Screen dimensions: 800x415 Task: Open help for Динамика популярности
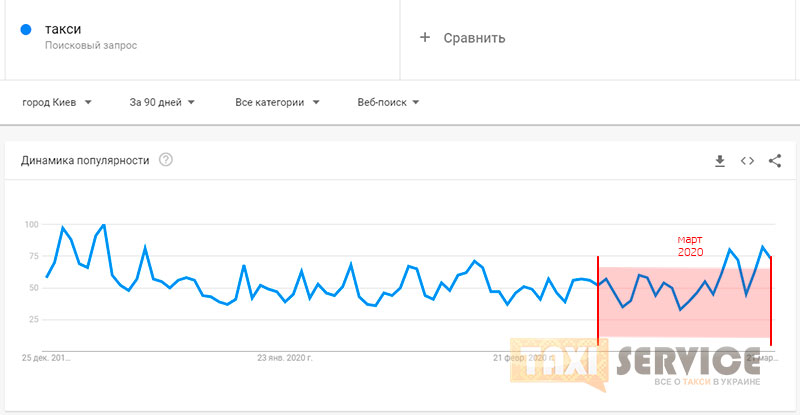165,160
